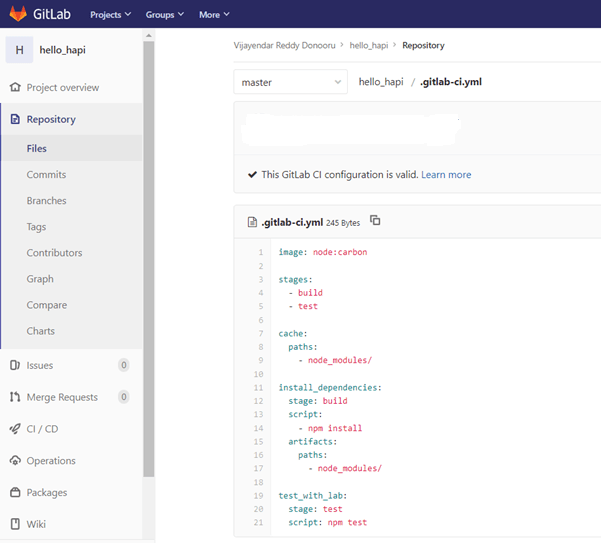Click the 'artifacts:' code line
Image resolution: width=601 pixels, height=543 pixels.
pos(312,441)
